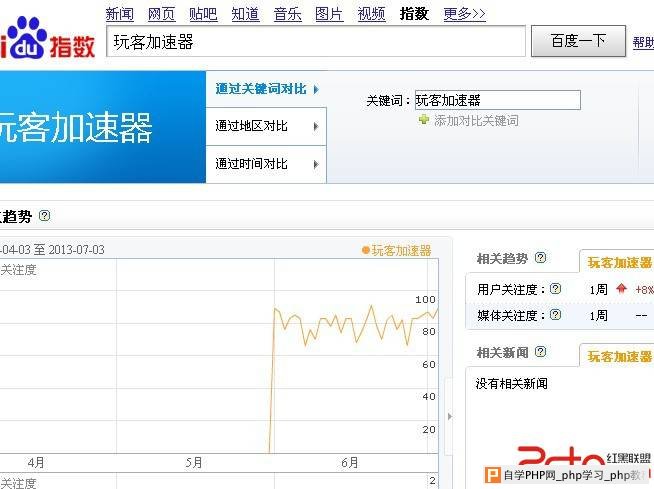This screenshot has height=489, width=654.
Task: Open the 网页 navigation link
Action: tap(161, 14)
